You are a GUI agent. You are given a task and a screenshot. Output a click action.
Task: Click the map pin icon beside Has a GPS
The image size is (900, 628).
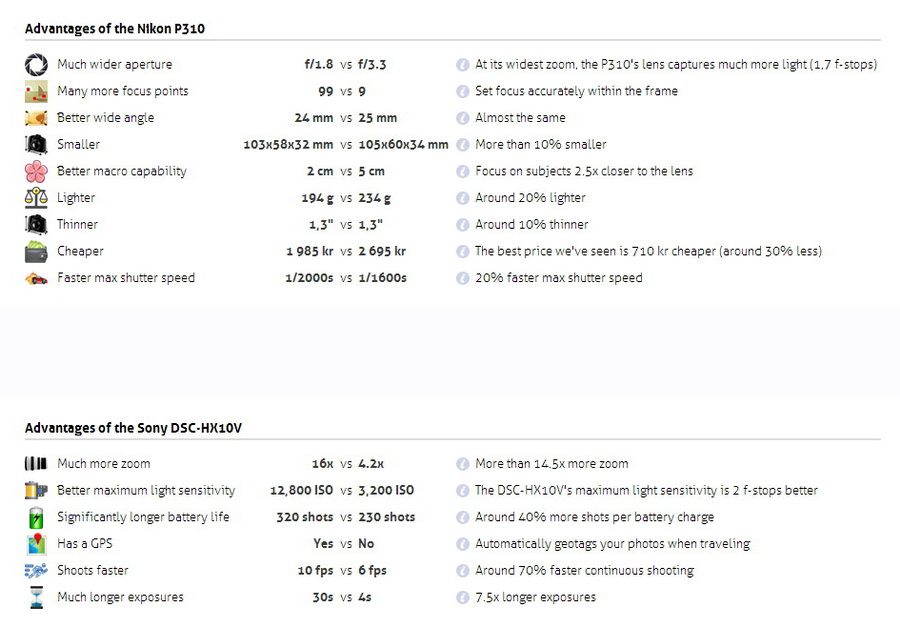36,544
